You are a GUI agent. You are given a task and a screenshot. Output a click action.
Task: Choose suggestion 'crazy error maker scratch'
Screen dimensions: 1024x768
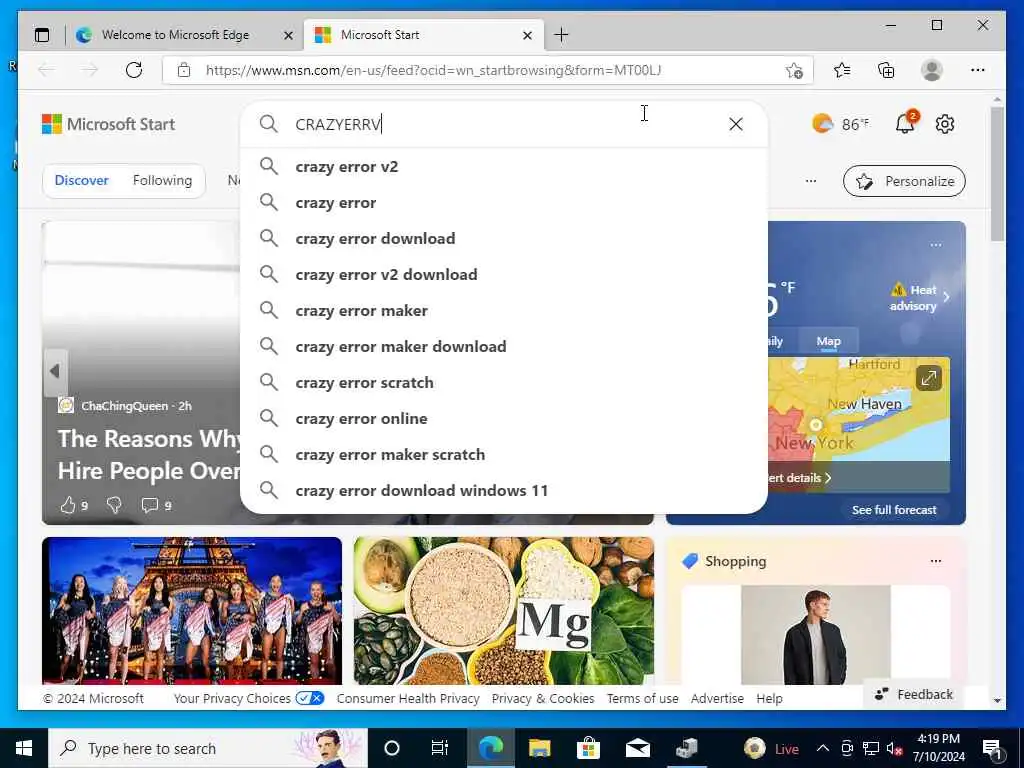[x=504, y=454]
